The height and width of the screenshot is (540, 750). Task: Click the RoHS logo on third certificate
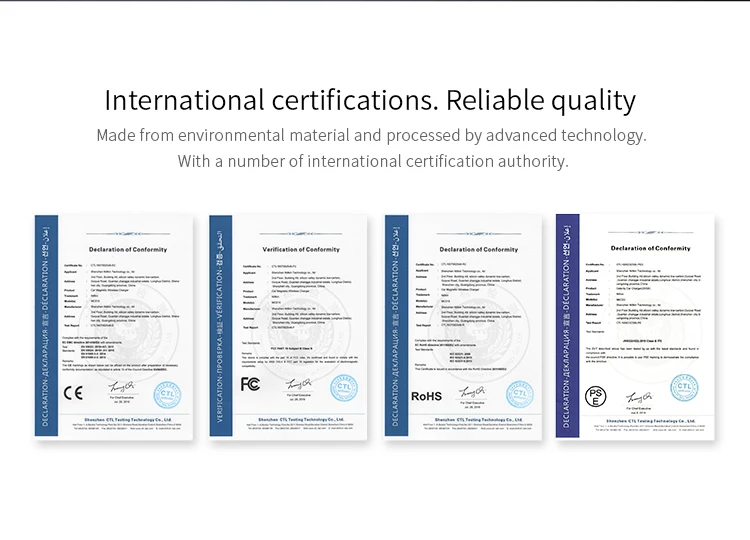[x=427, y=397]
